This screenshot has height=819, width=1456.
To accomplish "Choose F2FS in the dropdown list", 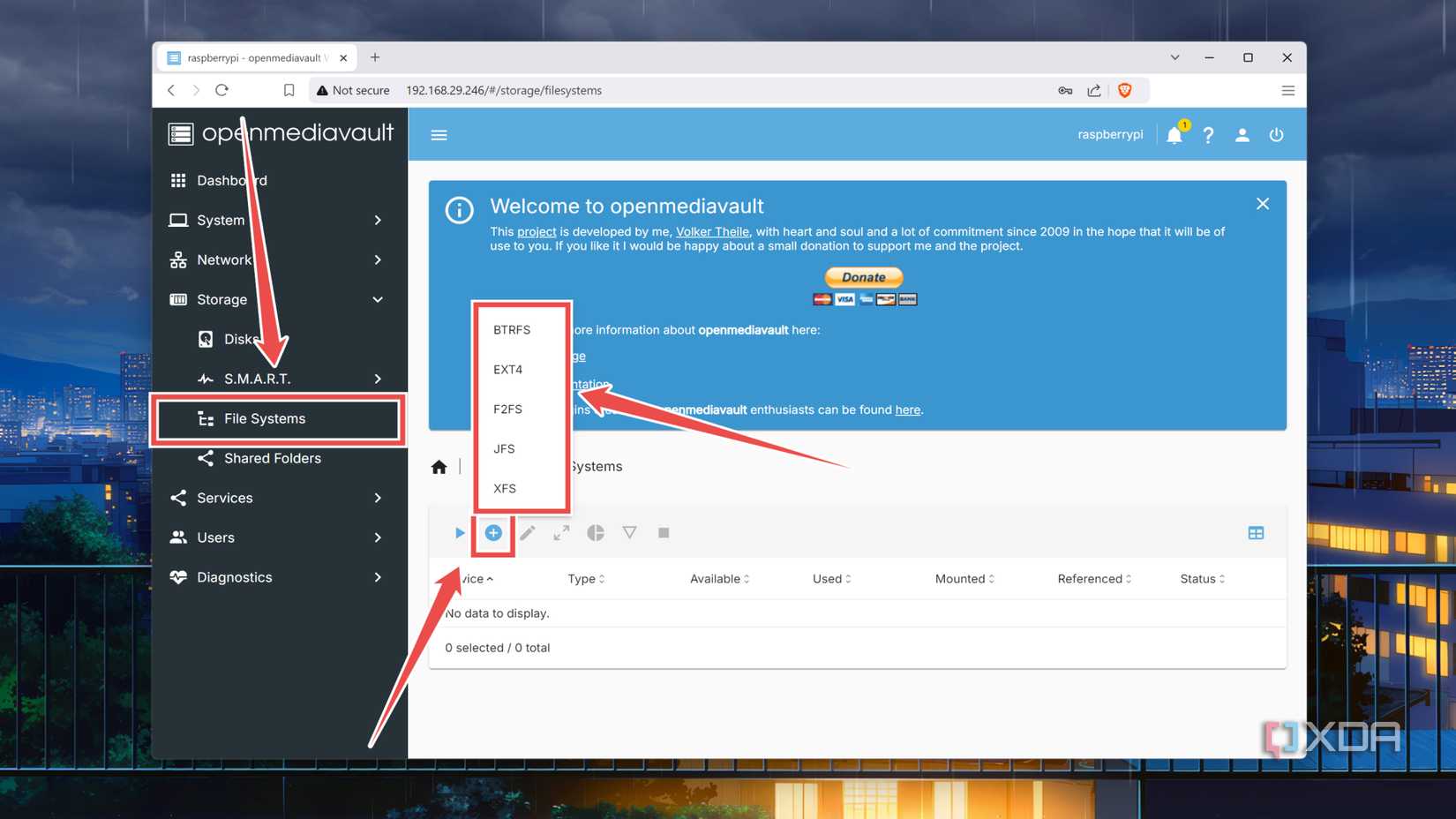I will (x=522, y=409).
